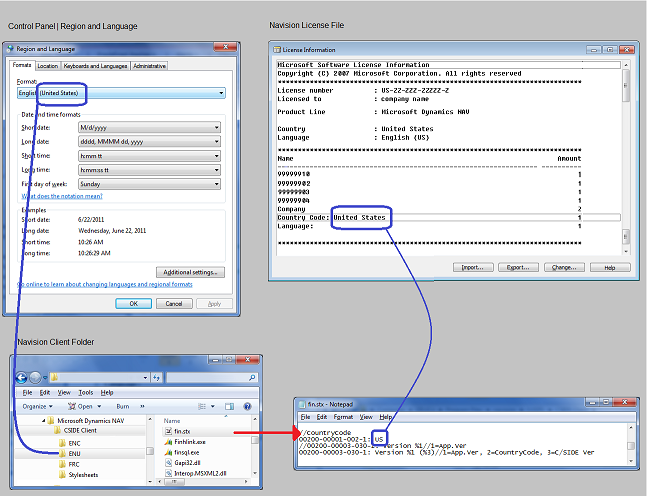Switch to Administrative tab
This screenshot has width=647, height=496.
point(149,66)
